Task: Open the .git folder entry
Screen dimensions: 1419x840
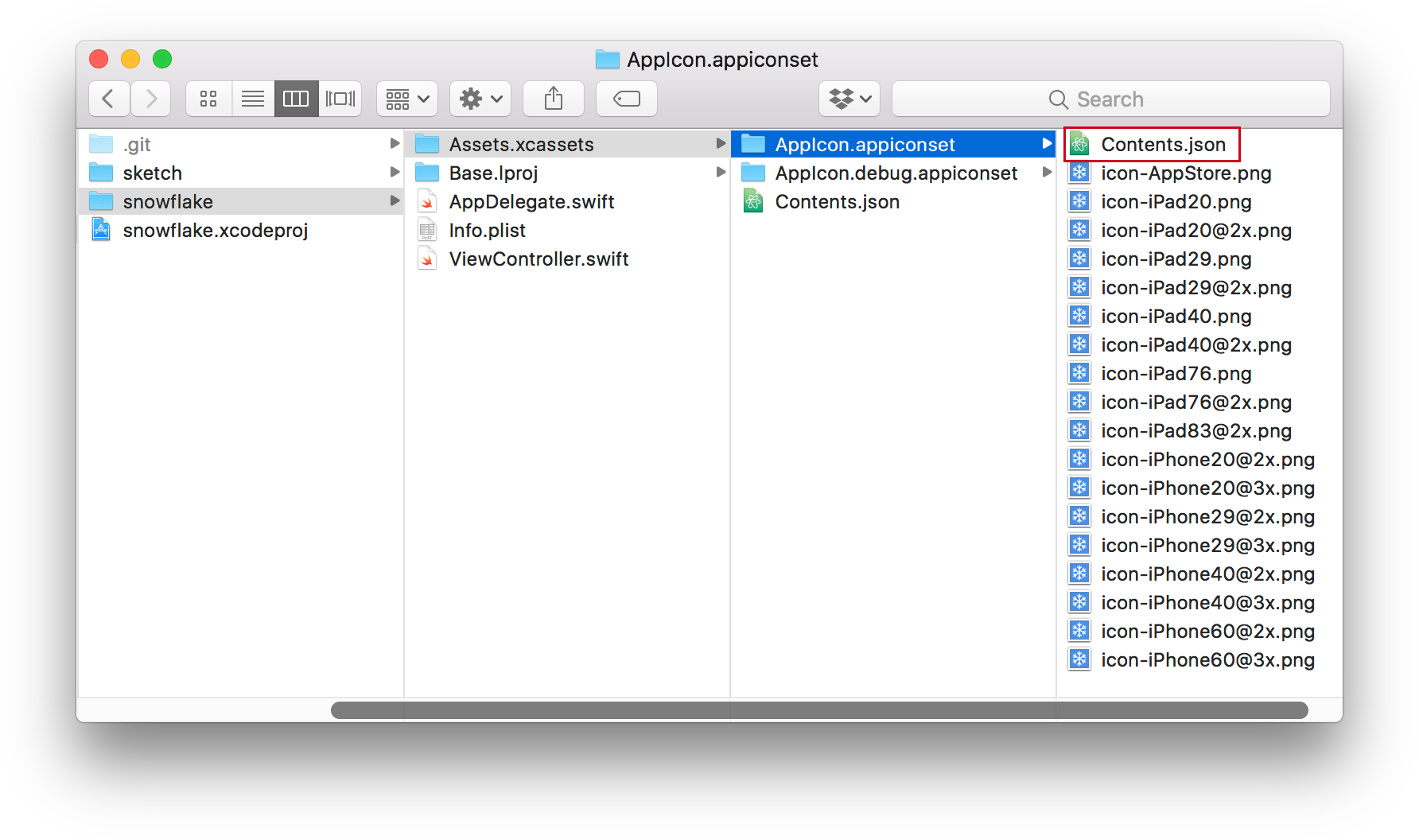Action: click(x=137, y=144)
